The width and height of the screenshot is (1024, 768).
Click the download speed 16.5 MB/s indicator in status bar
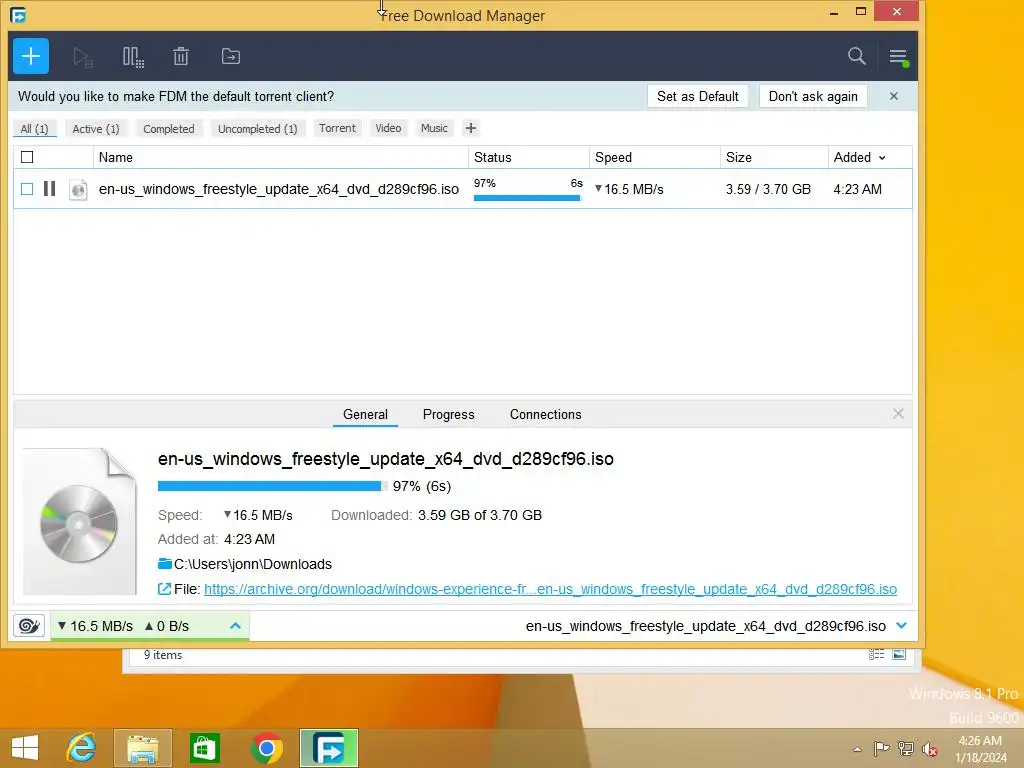[95, 626]
